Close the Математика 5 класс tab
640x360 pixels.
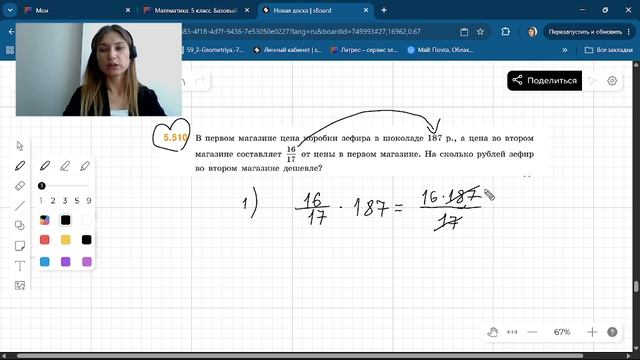[247, 10]
